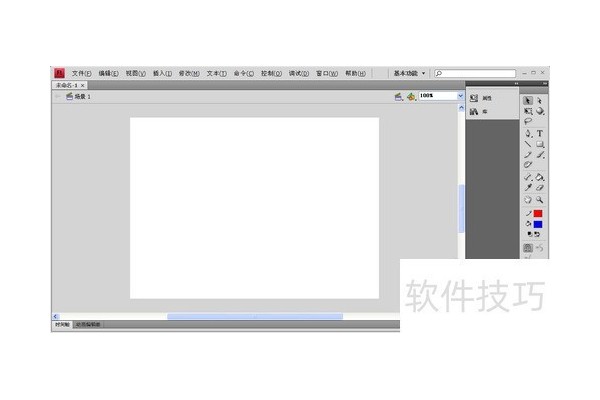Screen dimensions: 600x400
Task: Open the 编辑(E) menu
Action: [108, 73]
